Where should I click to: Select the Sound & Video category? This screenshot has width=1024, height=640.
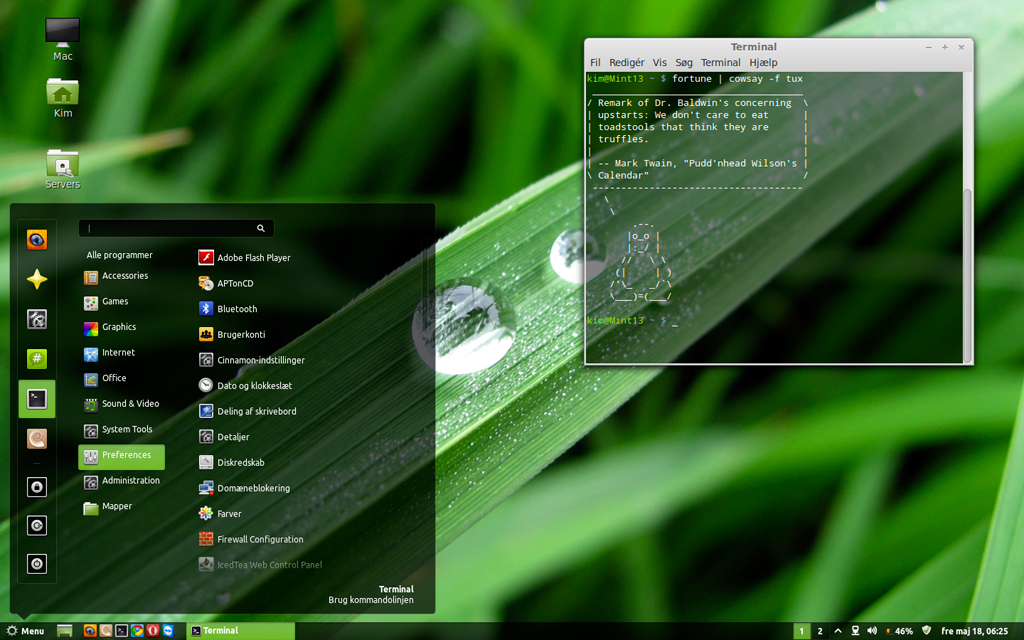[121, 403]
